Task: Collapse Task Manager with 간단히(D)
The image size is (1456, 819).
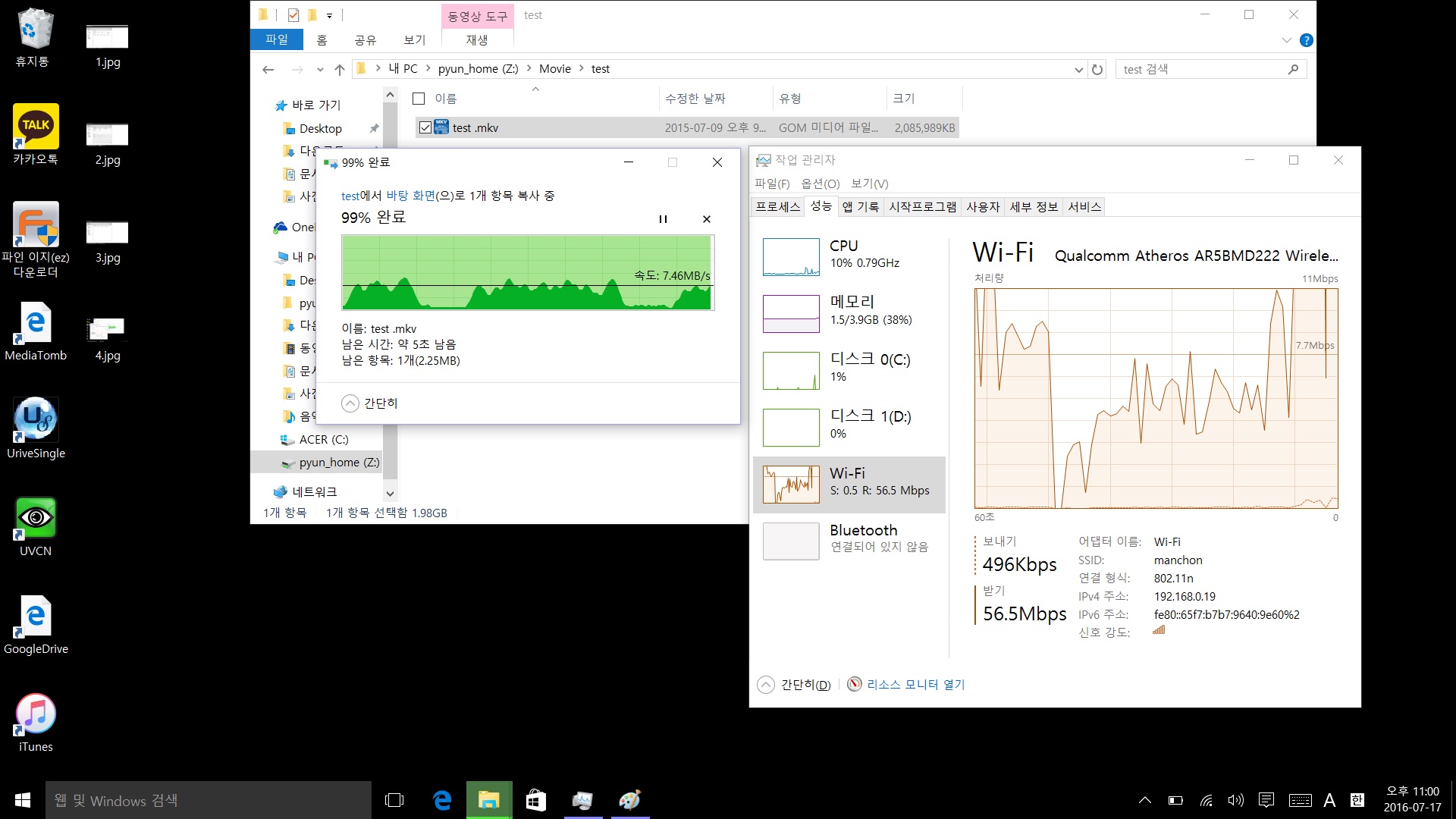Action: [794, 685]
